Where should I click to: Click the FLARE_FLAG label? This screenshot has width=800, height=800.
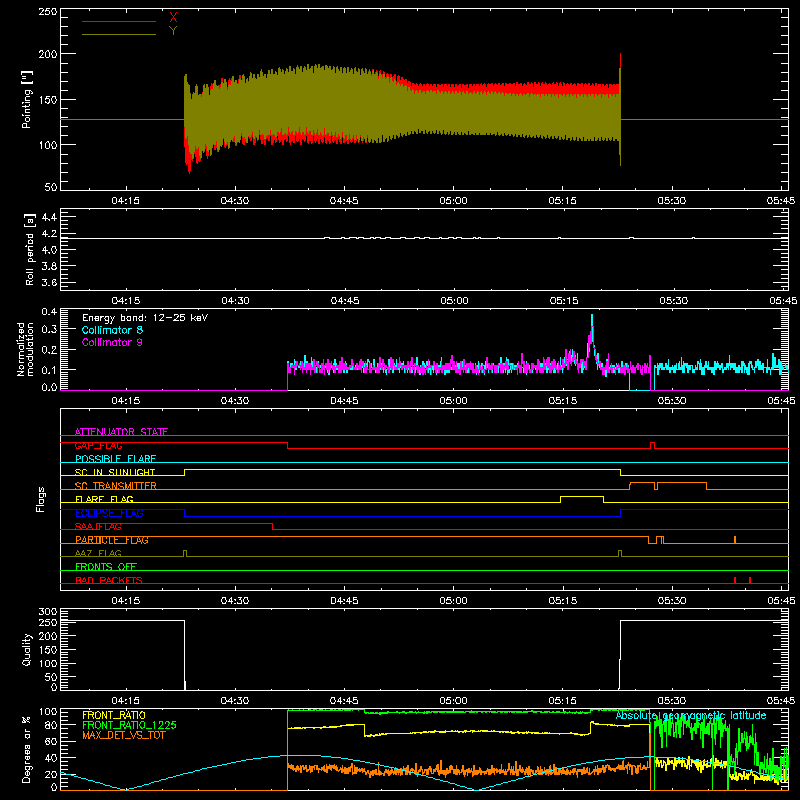tap(104, 499)
